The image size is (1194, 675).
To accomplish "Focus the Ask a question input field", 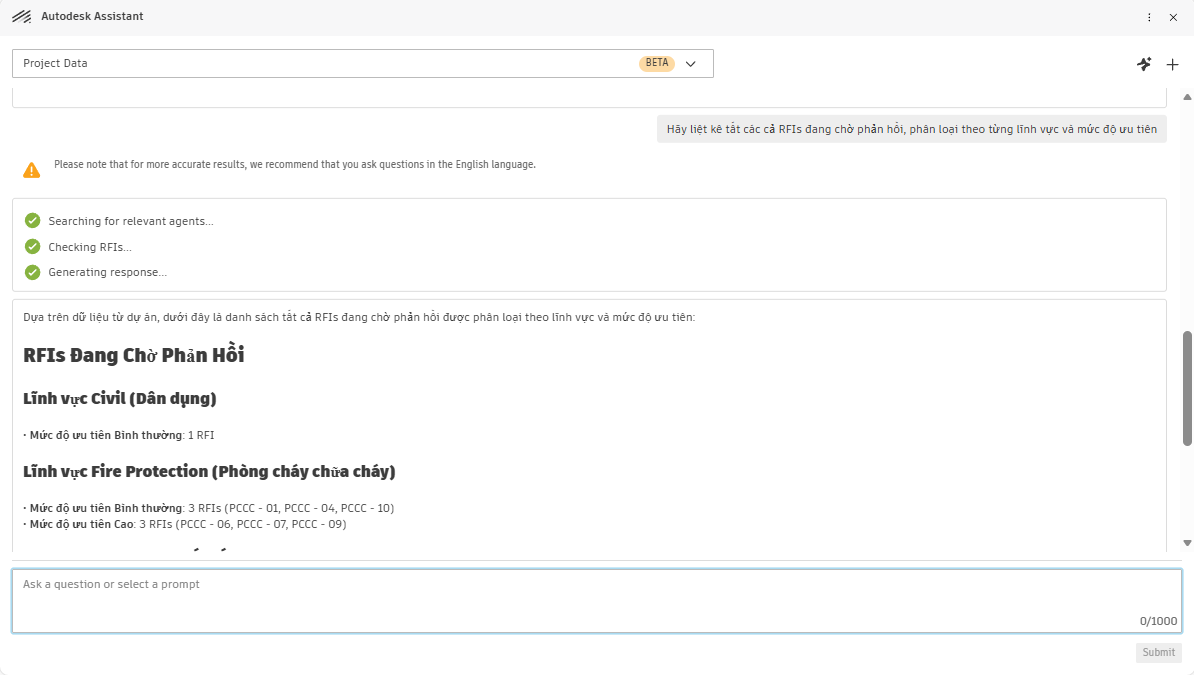I will [x=597, y=601].
